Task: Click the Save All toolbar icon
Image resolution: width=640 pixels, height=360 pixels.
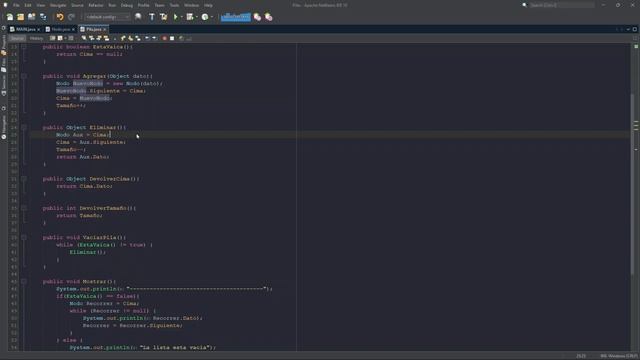Action: pyautogui.click(x=43, y=17)
